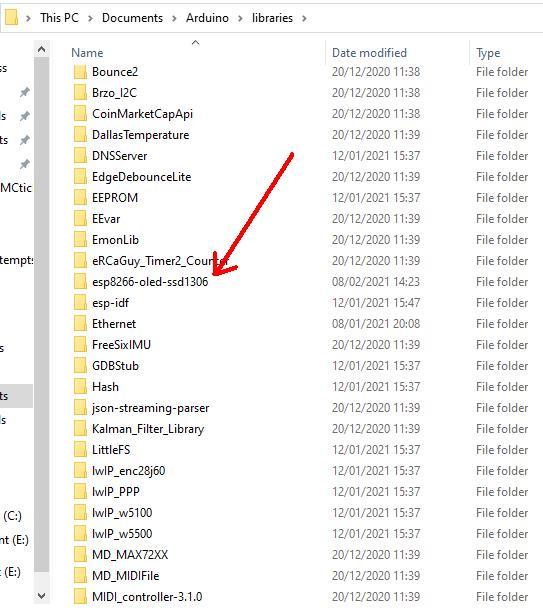Click the navigation pane scroll up arrow

pyautogui.click(x=41, y=49)
